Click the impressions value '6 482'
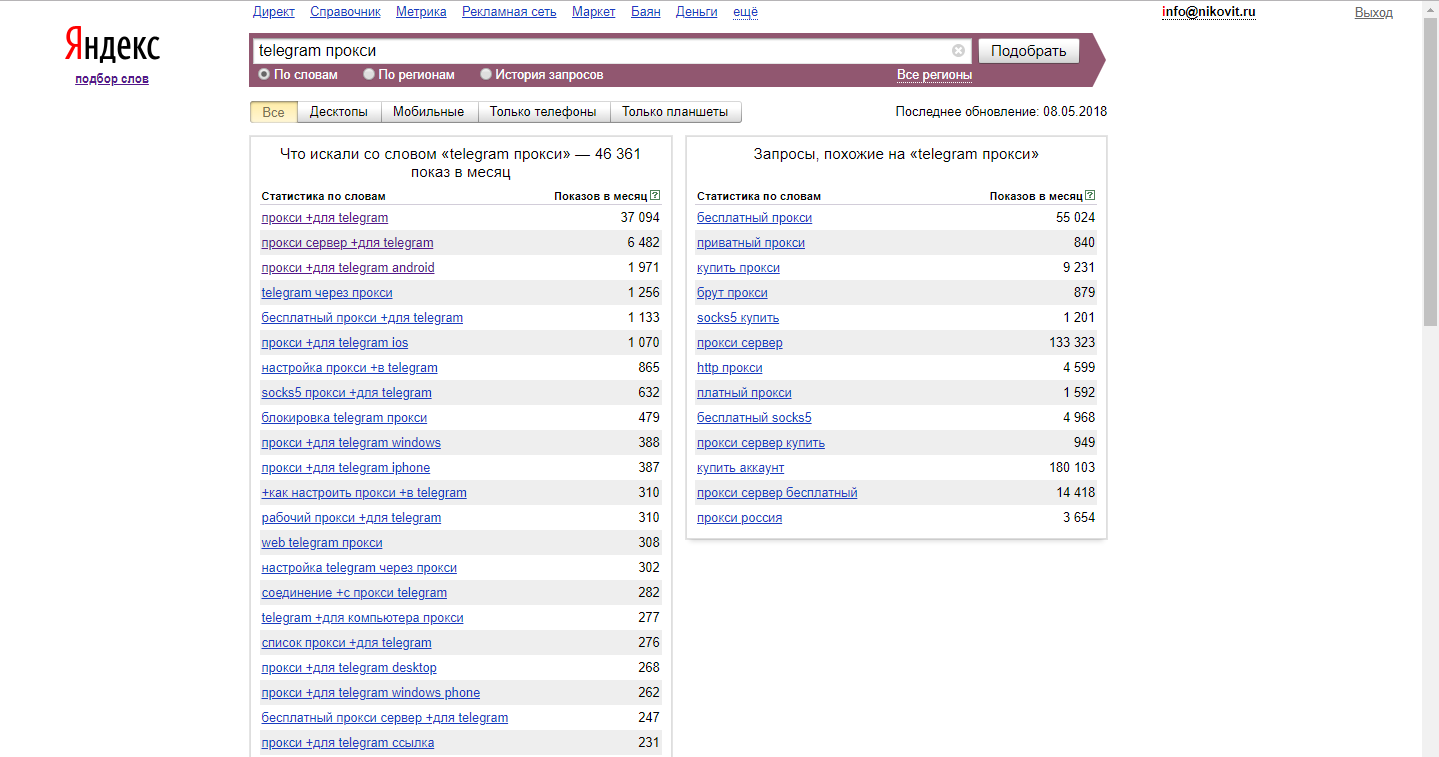Image resolution: width=1439 pixels, height=757 pixels. (x=644, y=243)
